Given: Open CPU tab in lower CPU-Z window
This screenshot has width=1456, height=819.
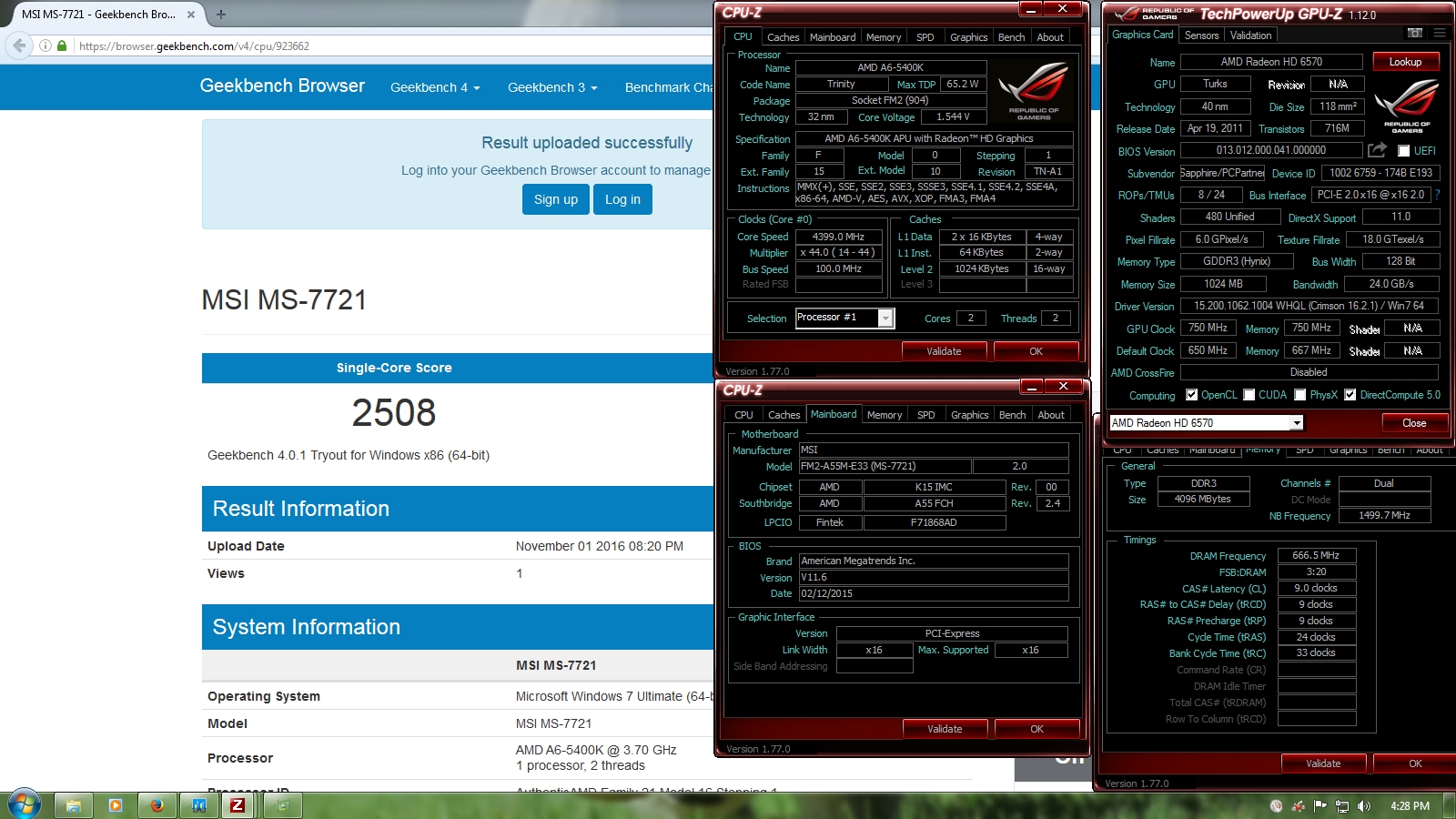Looking at the screenshot, I should [744, 415].
